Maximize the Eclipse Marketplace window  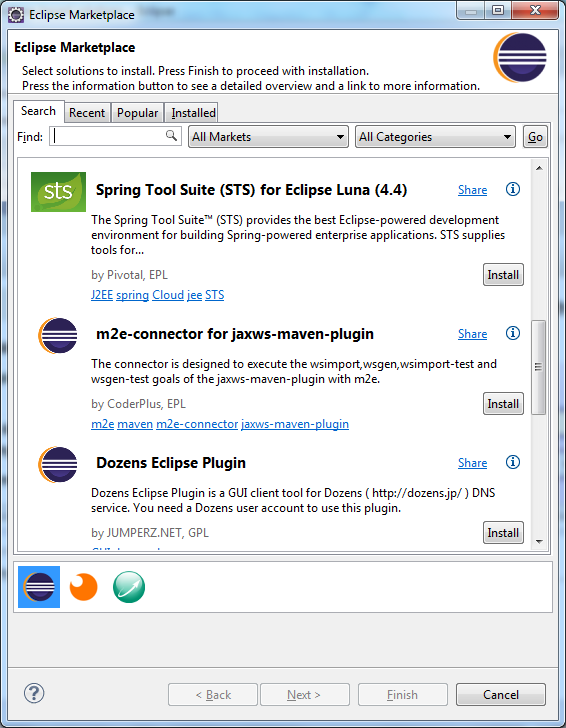click(x=498, y=10)
